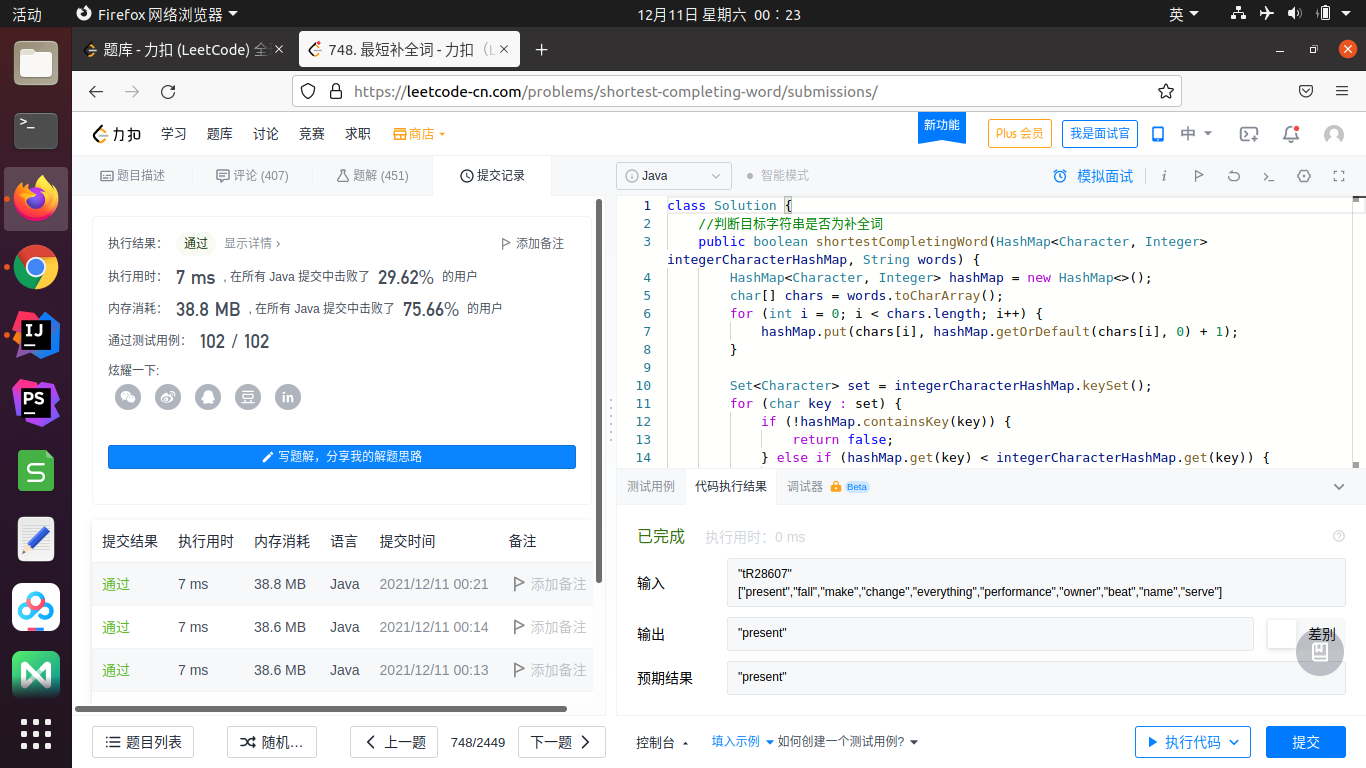Open Firefox hamburger menu
The width and height of the screenshot is (1366, 768).
(1342, 91)
